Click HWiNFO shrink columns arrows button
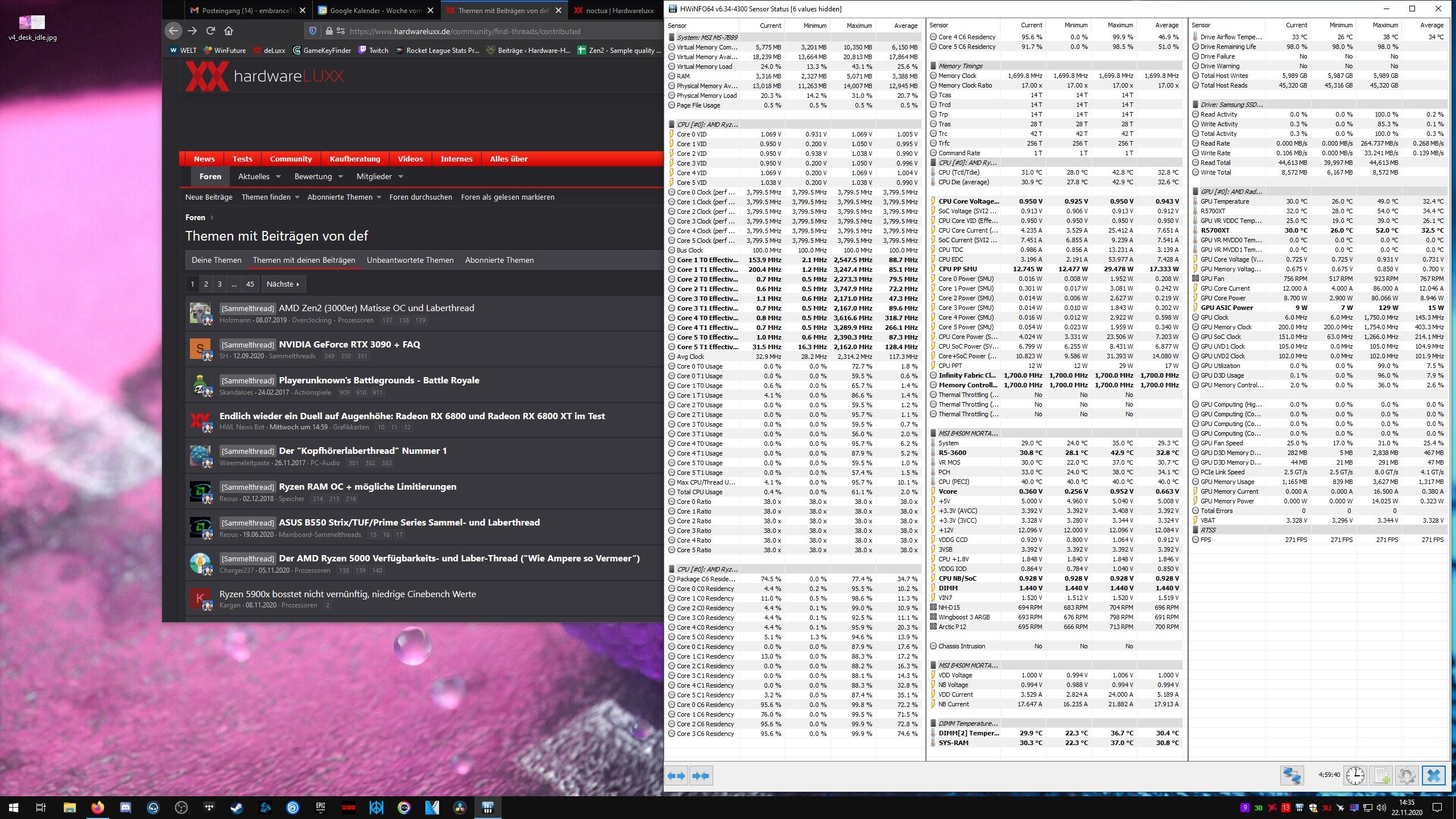 pyautogui.click(x=701, y=776)
